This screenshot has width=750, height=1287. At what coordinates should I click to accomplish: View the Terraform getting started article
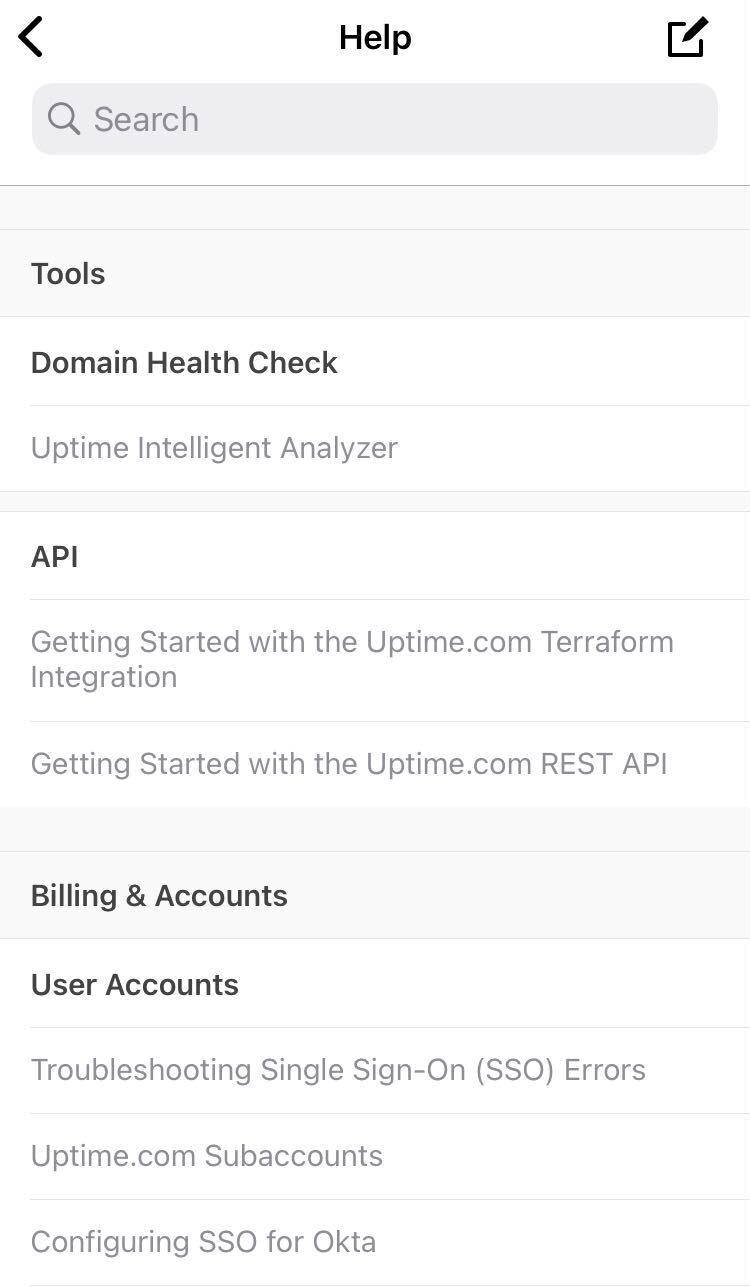pos(375,660)
